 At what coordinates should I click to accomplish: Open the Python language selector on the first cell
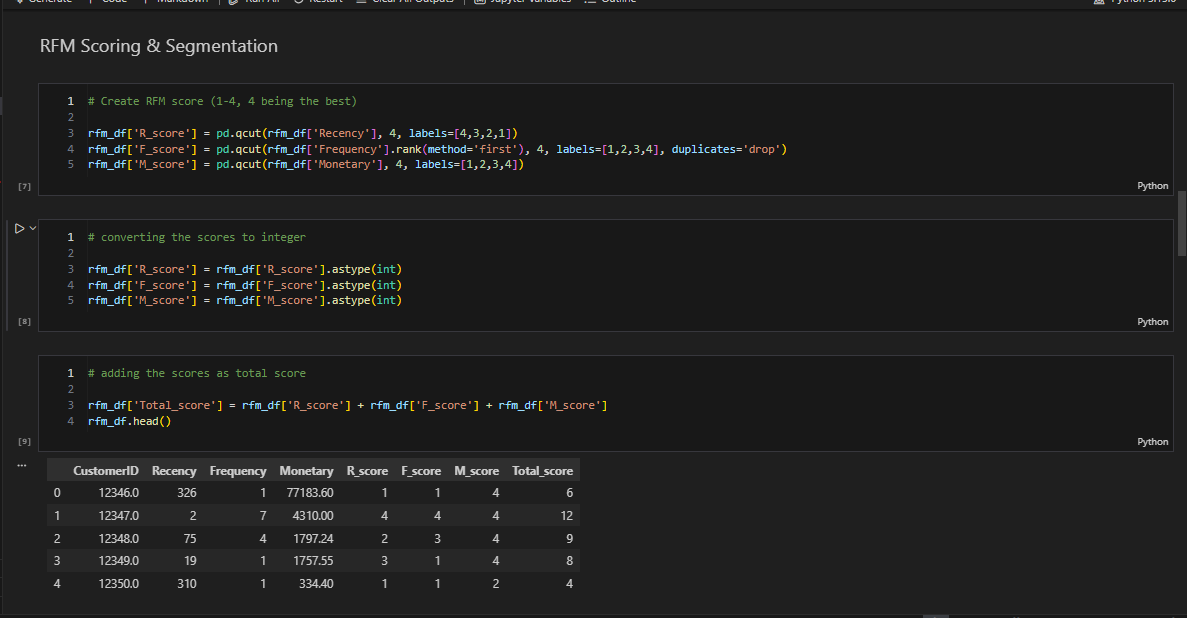1152,185
